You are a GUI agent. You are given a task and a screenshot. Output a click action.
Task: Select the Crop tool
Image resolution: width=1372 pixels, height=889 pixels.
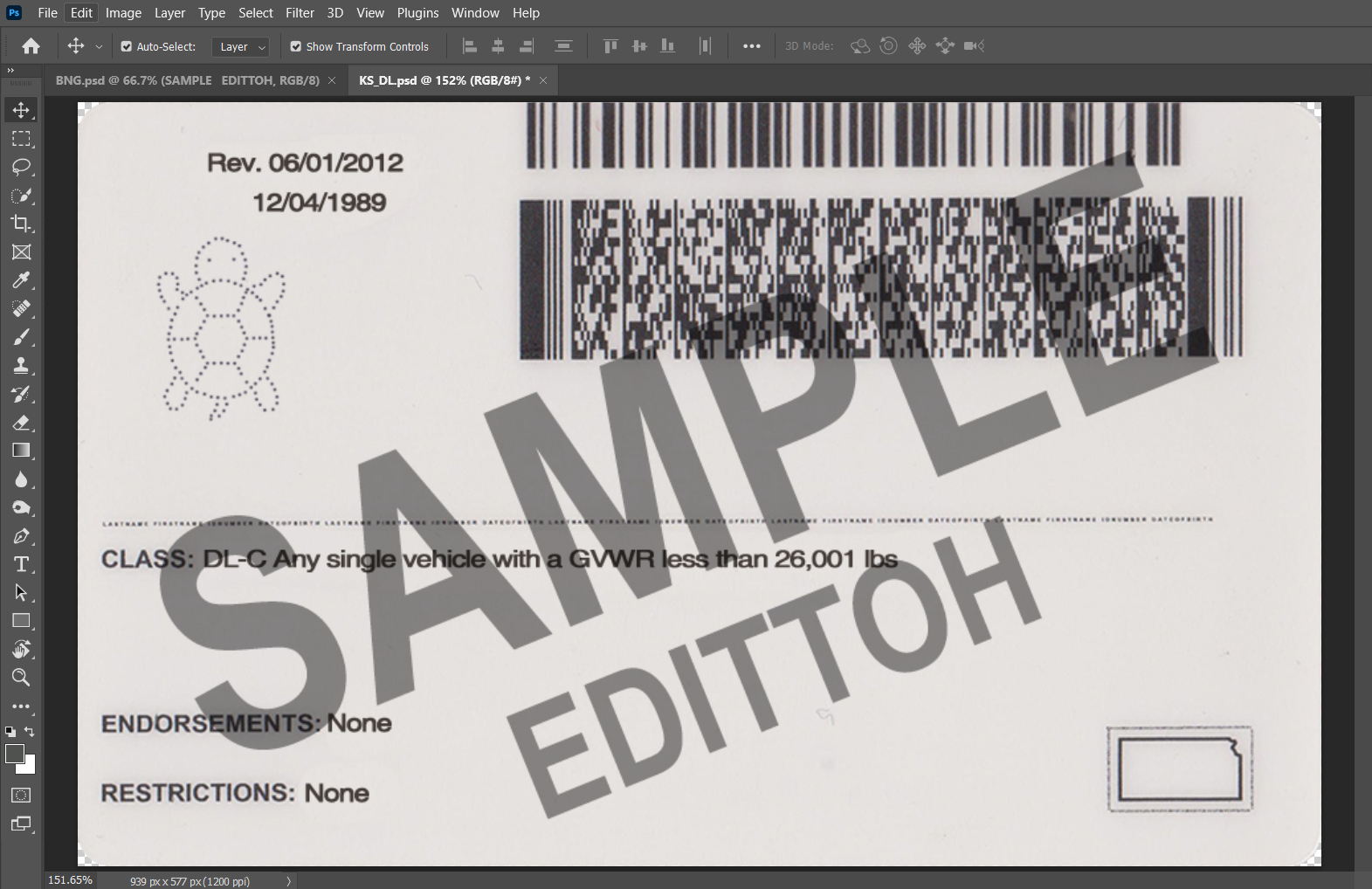coord(21,224)
